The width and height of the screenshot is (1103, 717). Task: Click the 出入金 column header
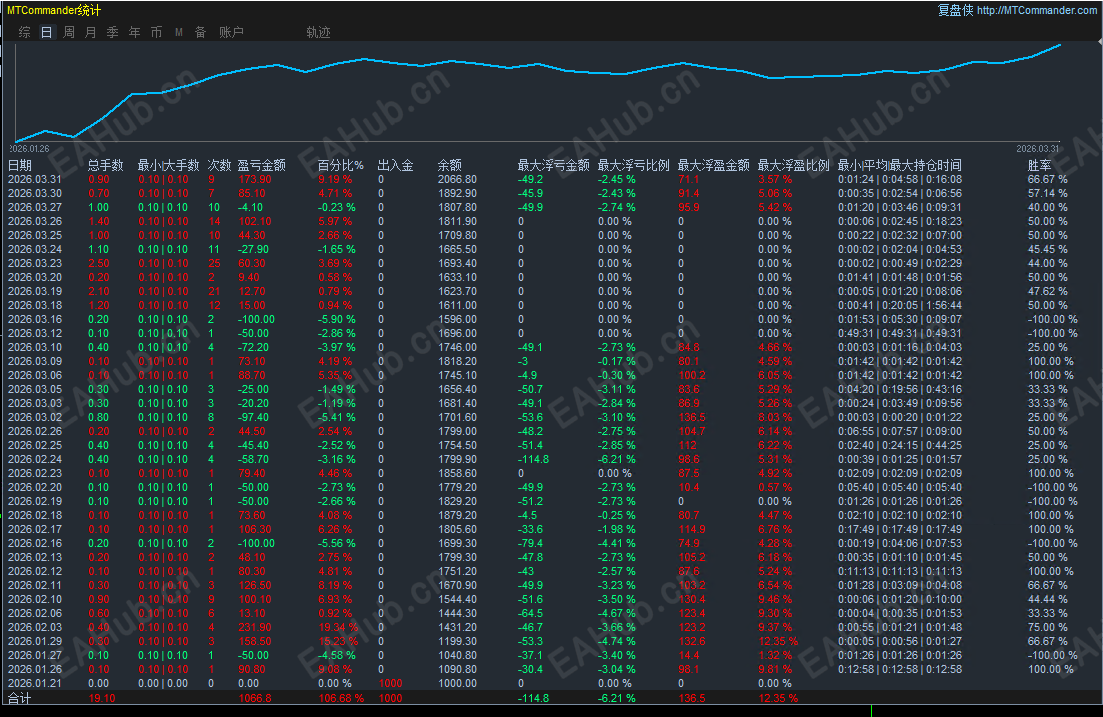point(395,165)
